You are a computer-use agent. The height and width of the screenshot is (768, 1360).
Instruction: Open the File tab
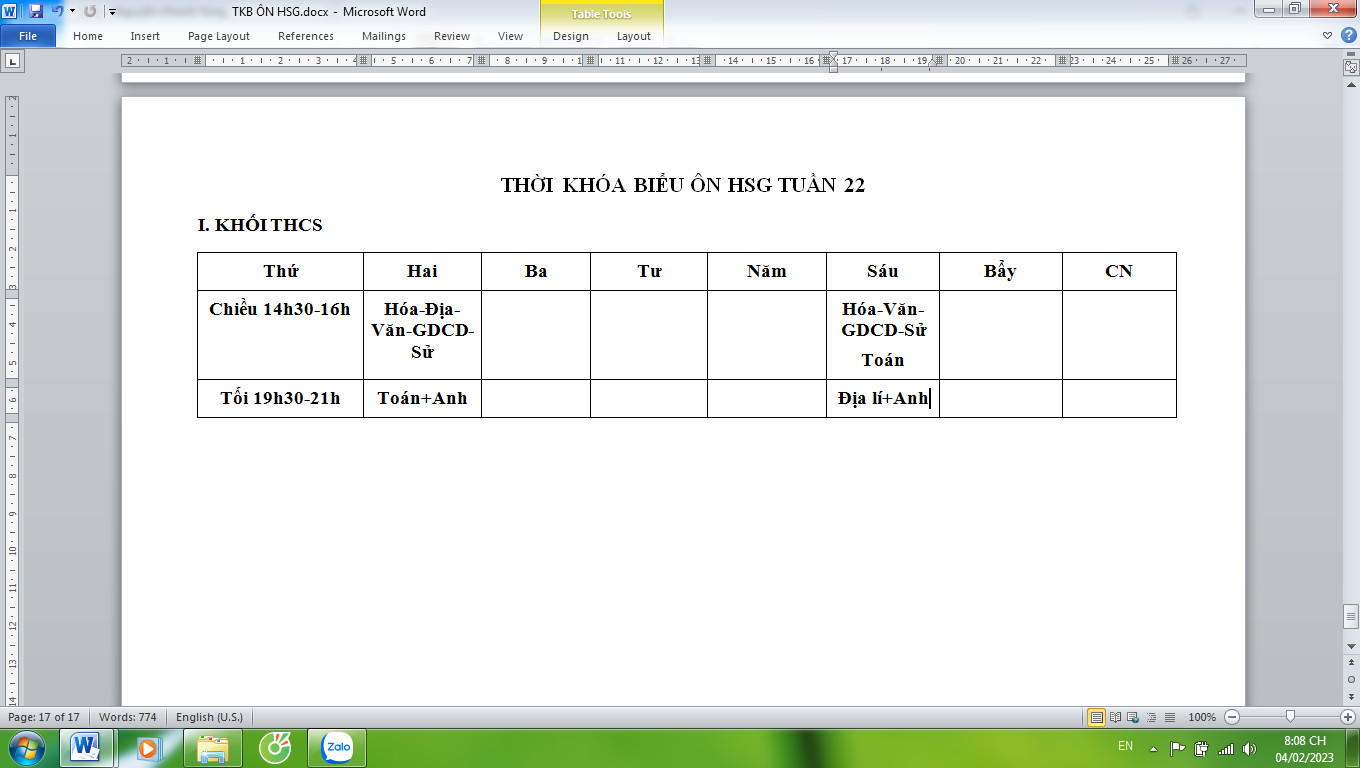[x=28, y=36]
